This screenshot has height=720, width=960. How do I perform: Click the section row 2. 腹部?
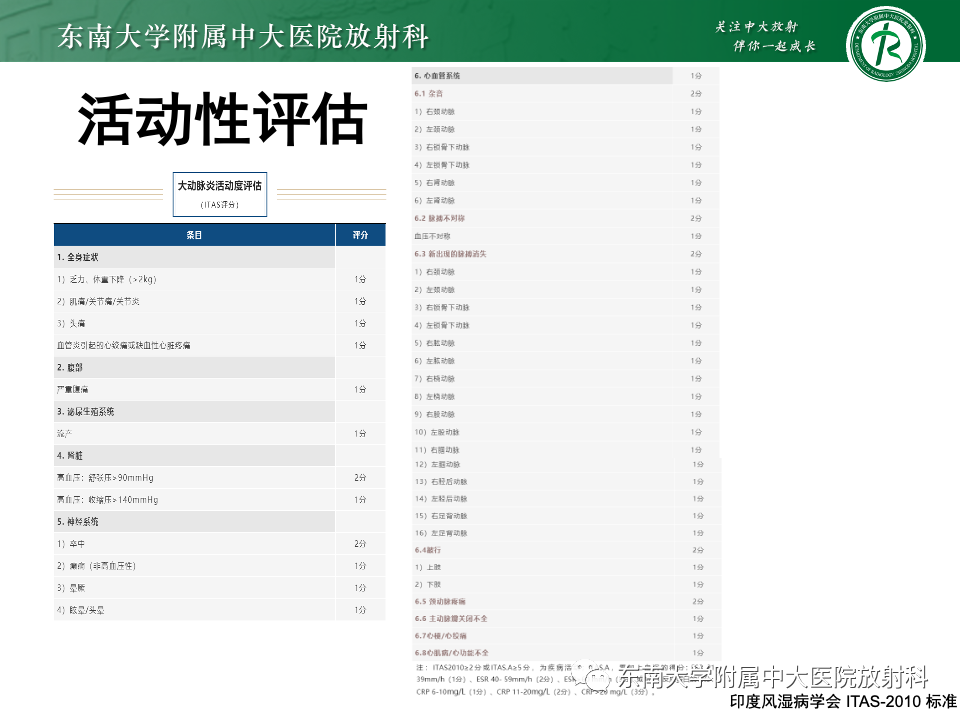click(x=194, y=367)
